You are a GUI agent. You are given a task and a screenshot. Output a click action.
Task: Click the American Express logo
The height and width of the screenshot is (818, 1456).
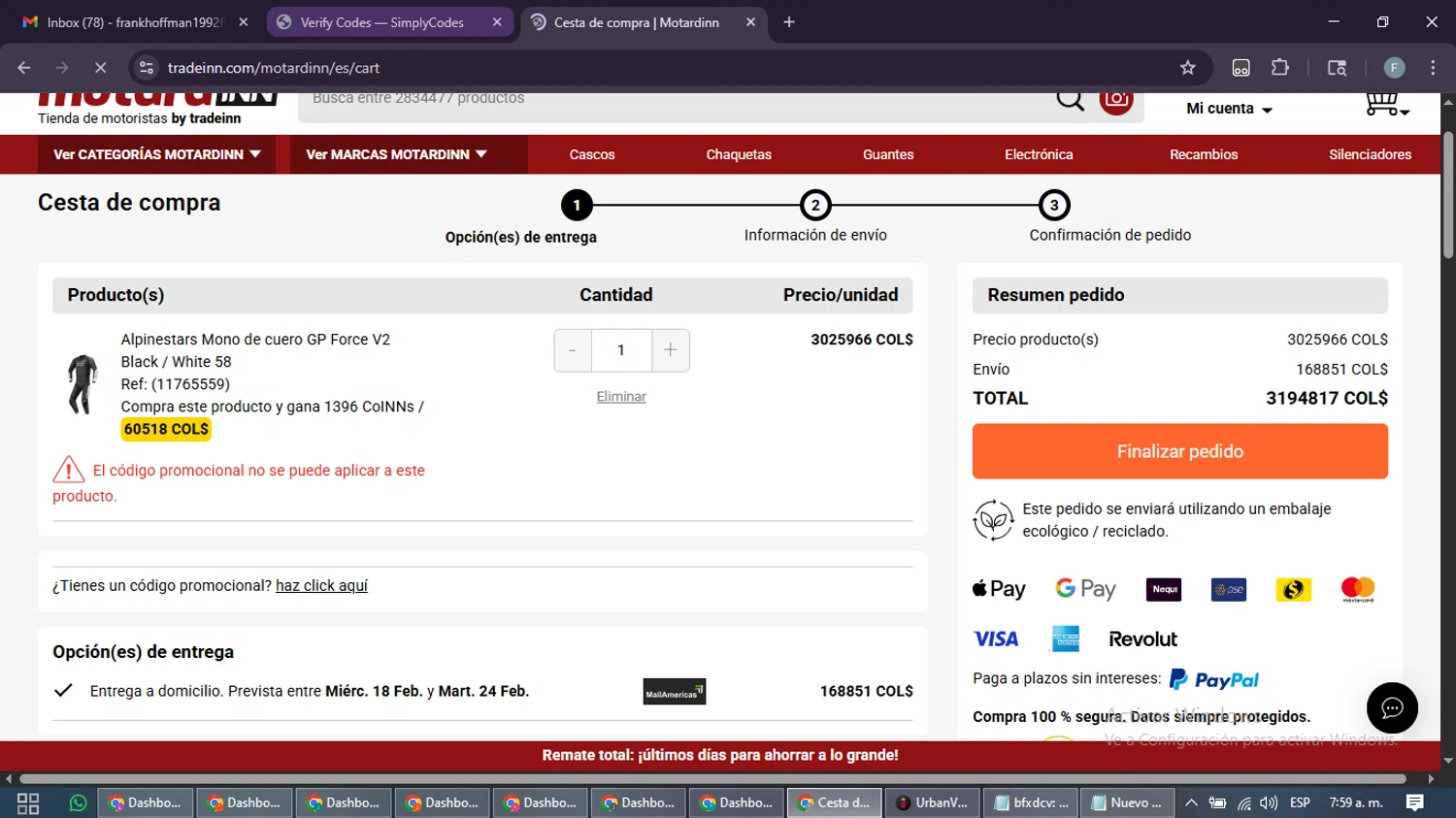point(1066,638)
